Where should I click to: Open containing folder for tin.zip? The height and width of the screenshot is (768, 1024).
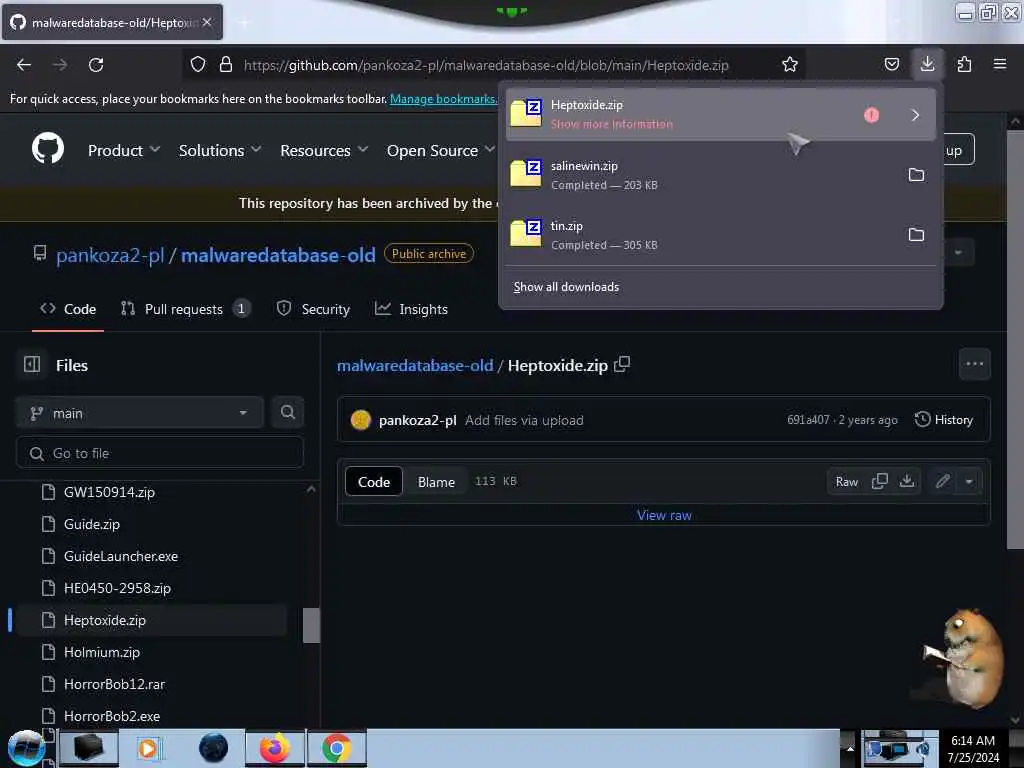point(916,234)
